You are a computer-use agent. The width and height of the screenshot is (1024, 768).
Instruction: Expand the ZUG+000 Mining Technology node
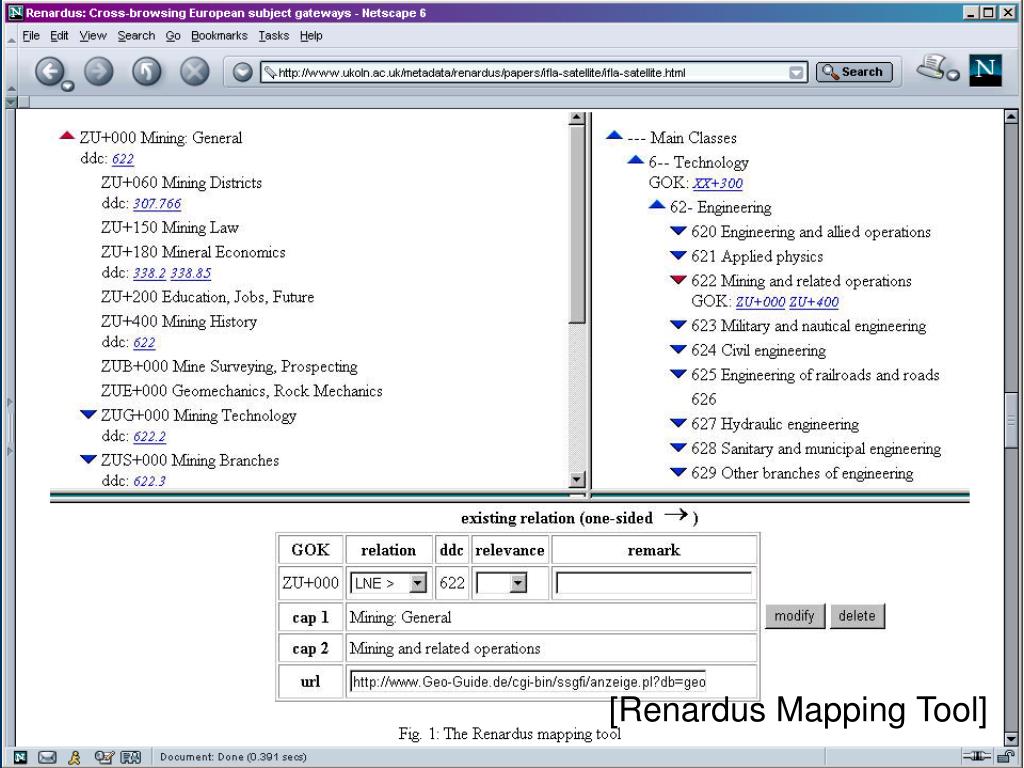pos(88,414)
